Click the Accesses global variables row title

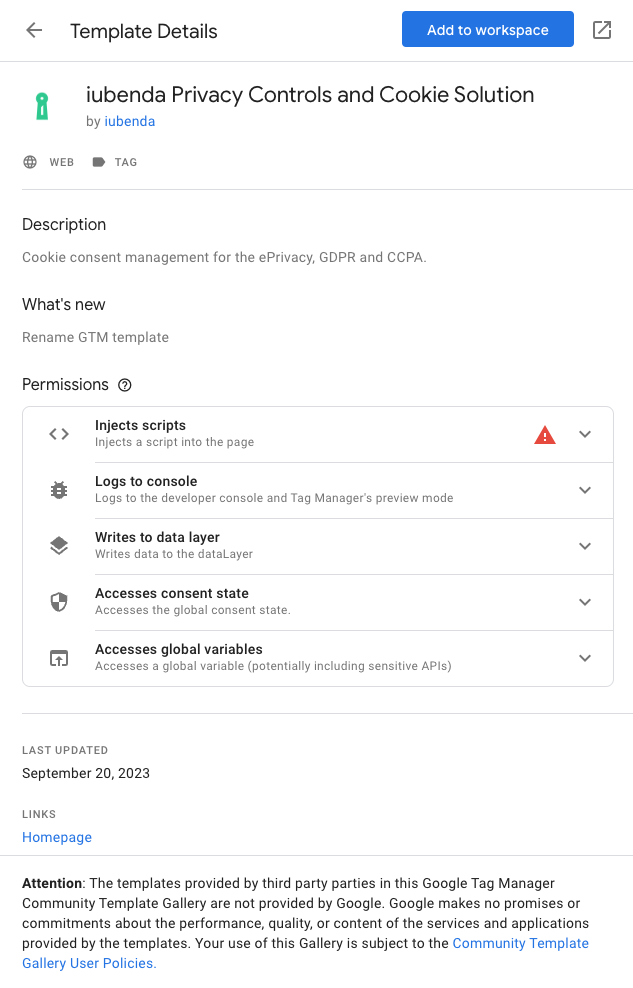[178, 649]
